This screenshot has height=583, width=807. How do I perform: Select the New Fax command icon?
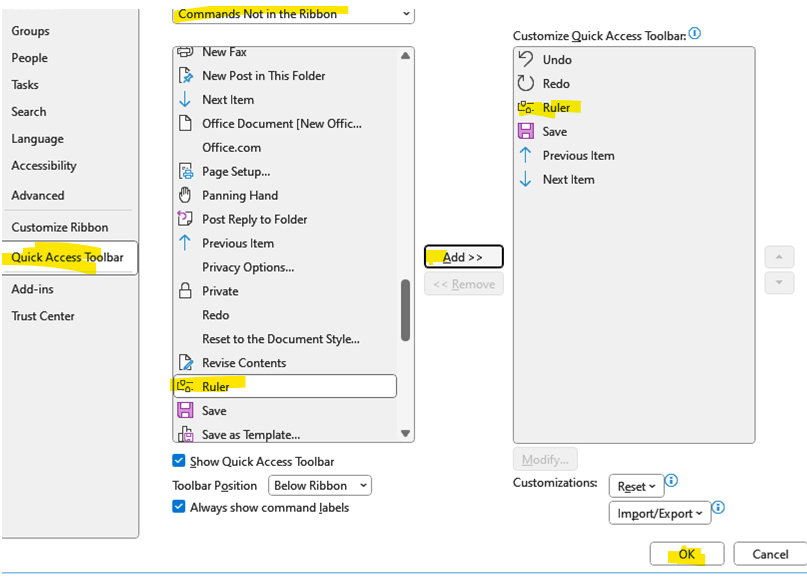click(x=184, y=51)
